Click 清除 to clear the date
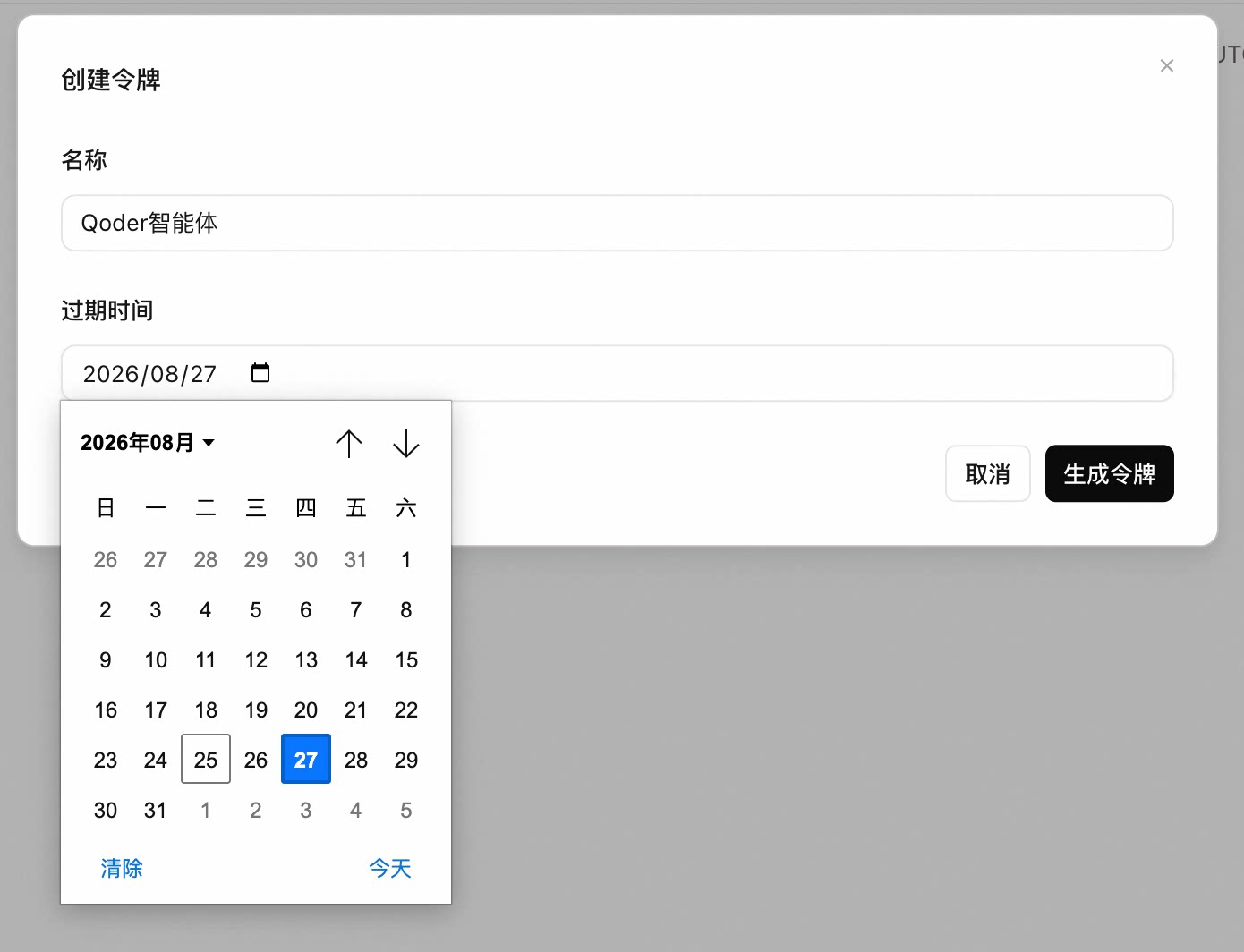 [122, 868]
